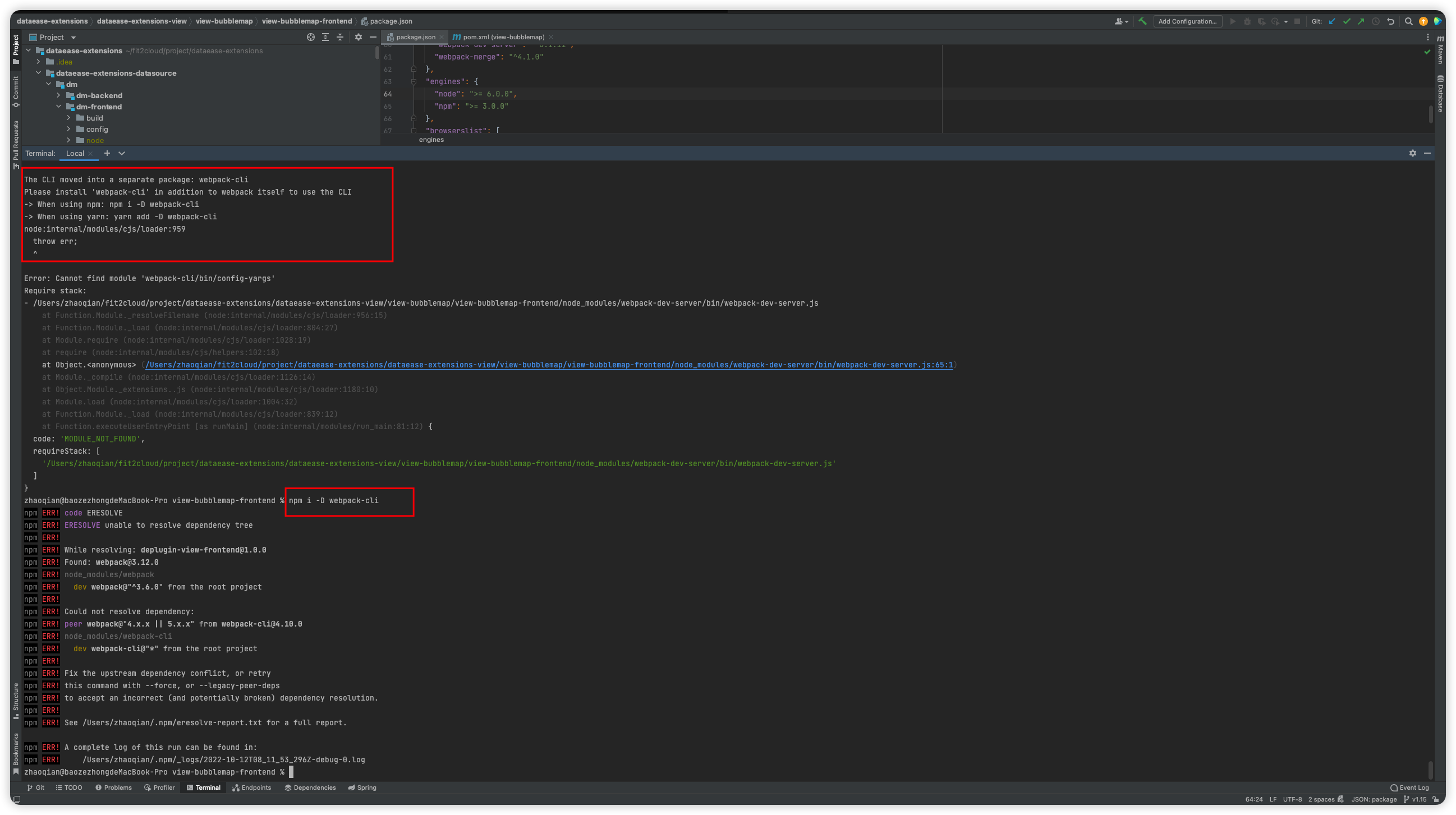Click the Select Opened File crosshair icon

pos(311,36)
